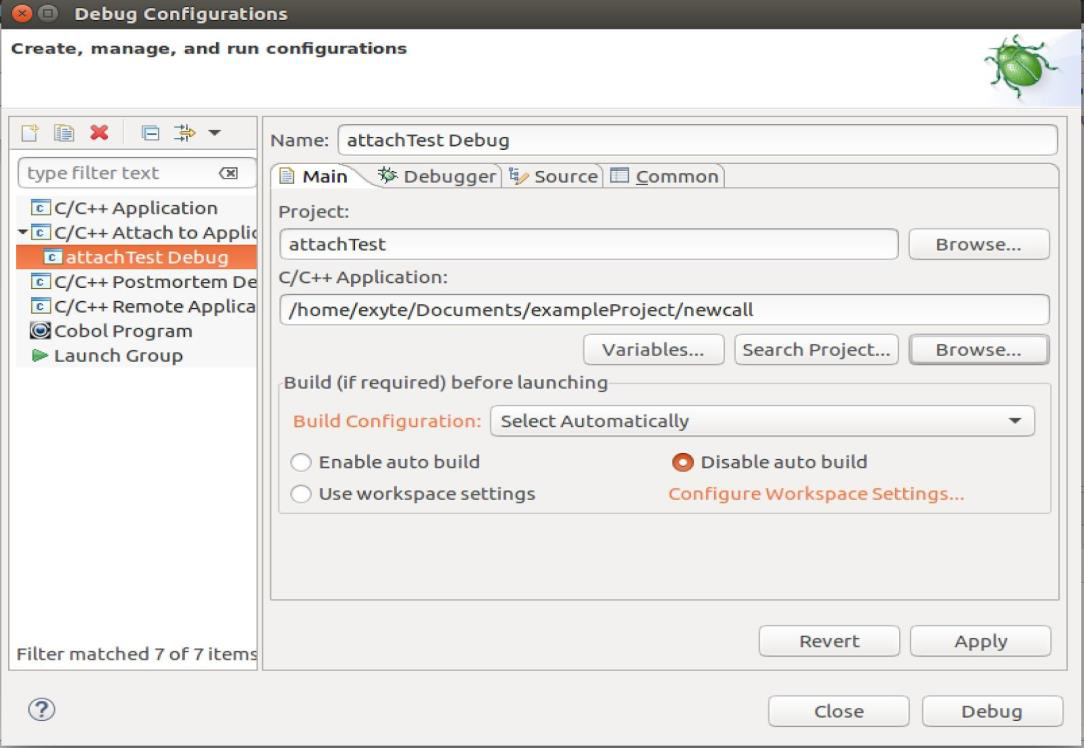Clear the filter text field
Image resolution: width=1084 pixels, height=748 pixels.
pos(230,172)
